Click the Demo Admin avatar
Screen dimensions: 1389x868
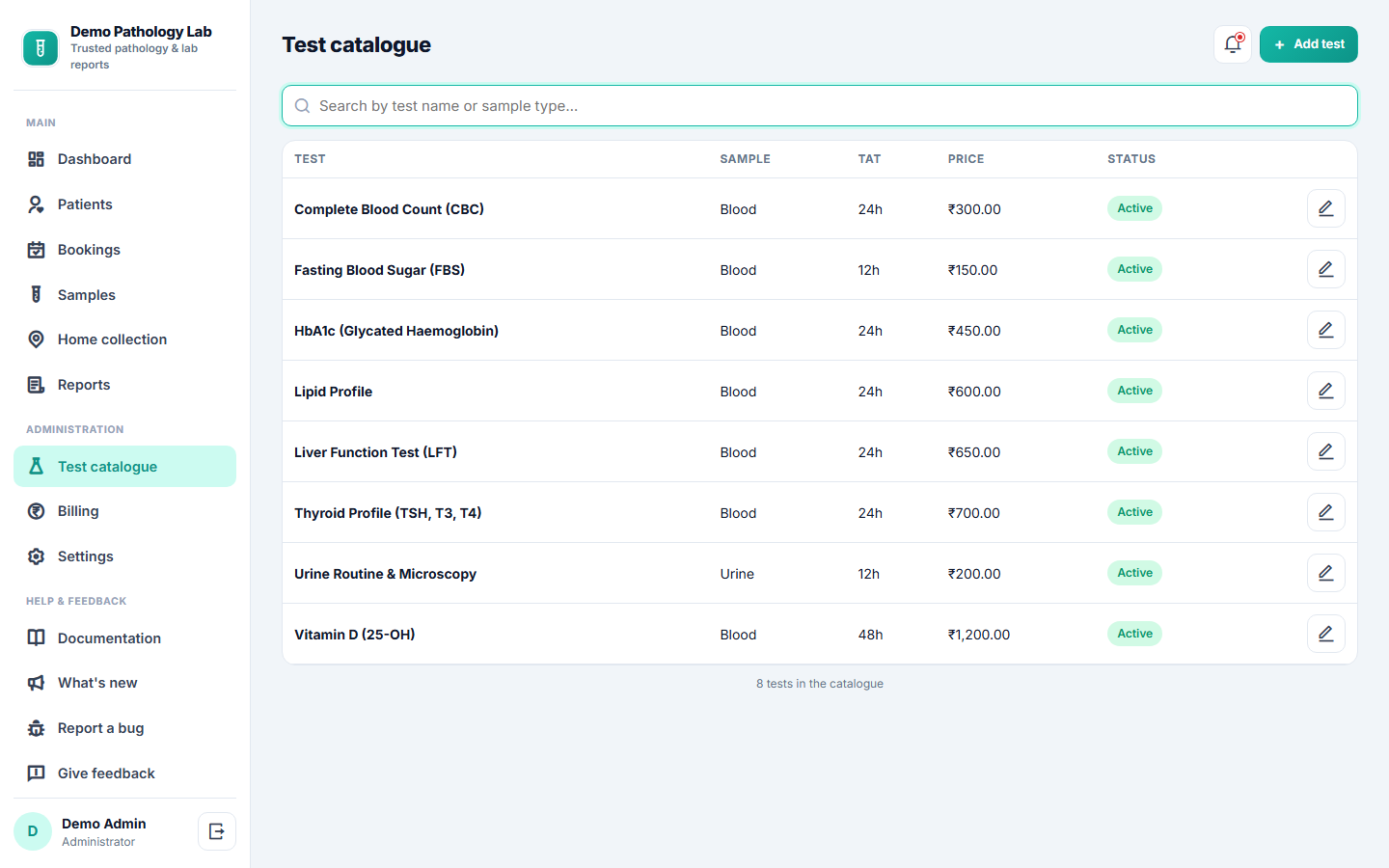point(33,831)
